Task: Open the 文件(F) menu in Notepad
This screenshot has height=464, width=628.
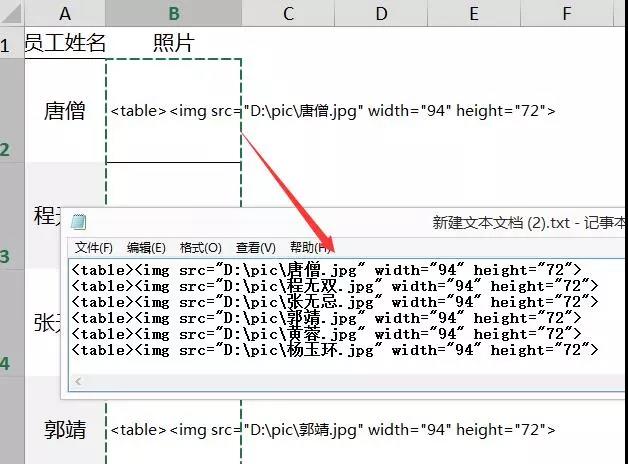Action: tap(94, 248)
